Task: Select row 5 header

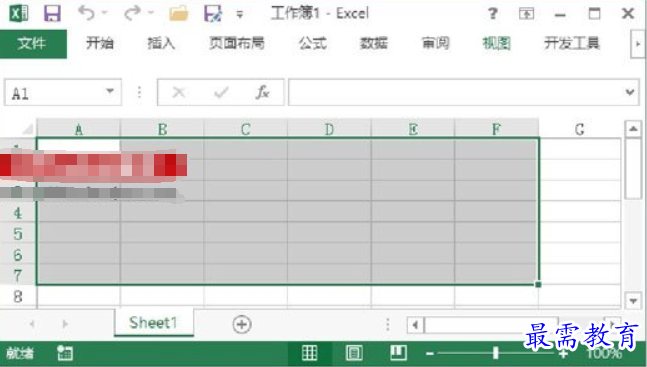Action: click(x=18, y=233)
